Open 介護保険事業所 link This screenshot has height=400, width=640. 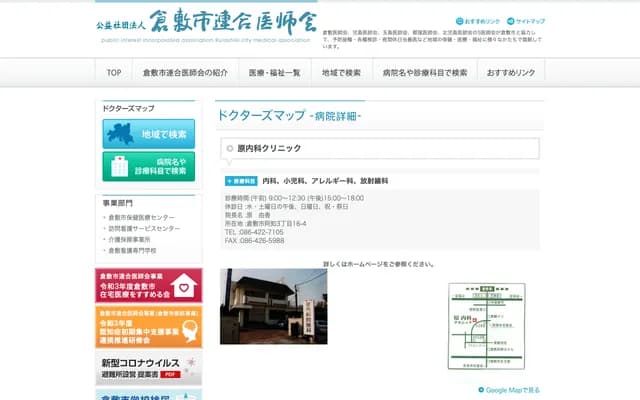[129, 240]
